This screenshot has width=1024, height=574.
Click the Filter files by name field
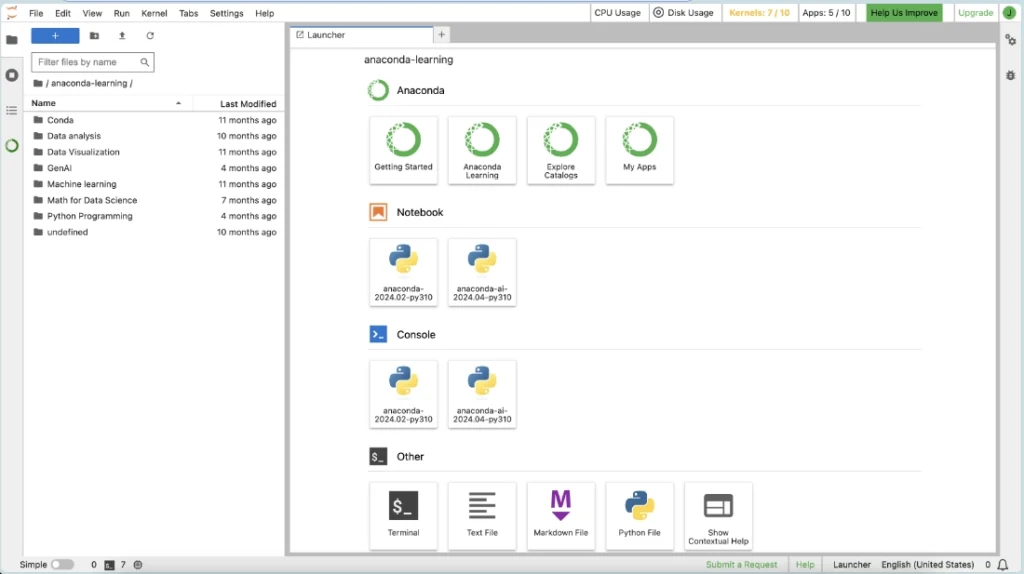coord(88,62)
